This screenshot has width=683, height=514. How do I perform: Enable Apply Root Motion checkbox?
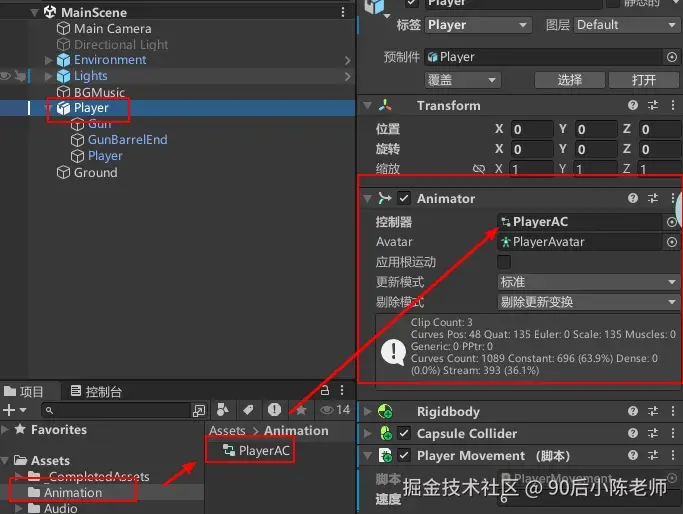tap(504, 262)
